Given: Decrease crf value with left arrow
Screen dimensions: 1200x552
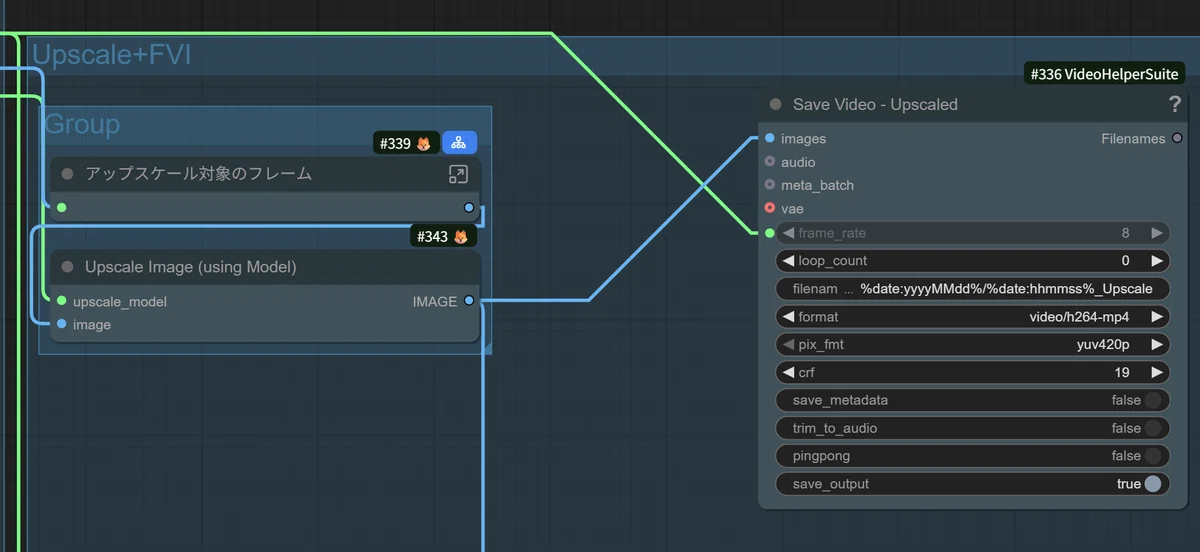Looking at the screenshot, I should pyautogui.click(x=788, y=372).
